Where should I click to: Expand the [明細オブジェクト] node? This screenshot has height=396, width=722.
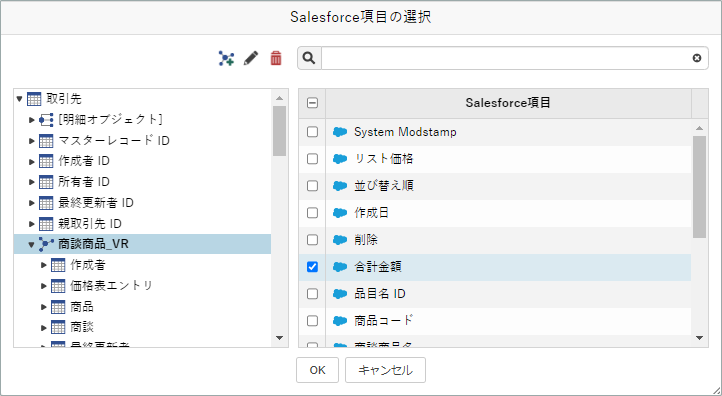[x=32, y=120]
